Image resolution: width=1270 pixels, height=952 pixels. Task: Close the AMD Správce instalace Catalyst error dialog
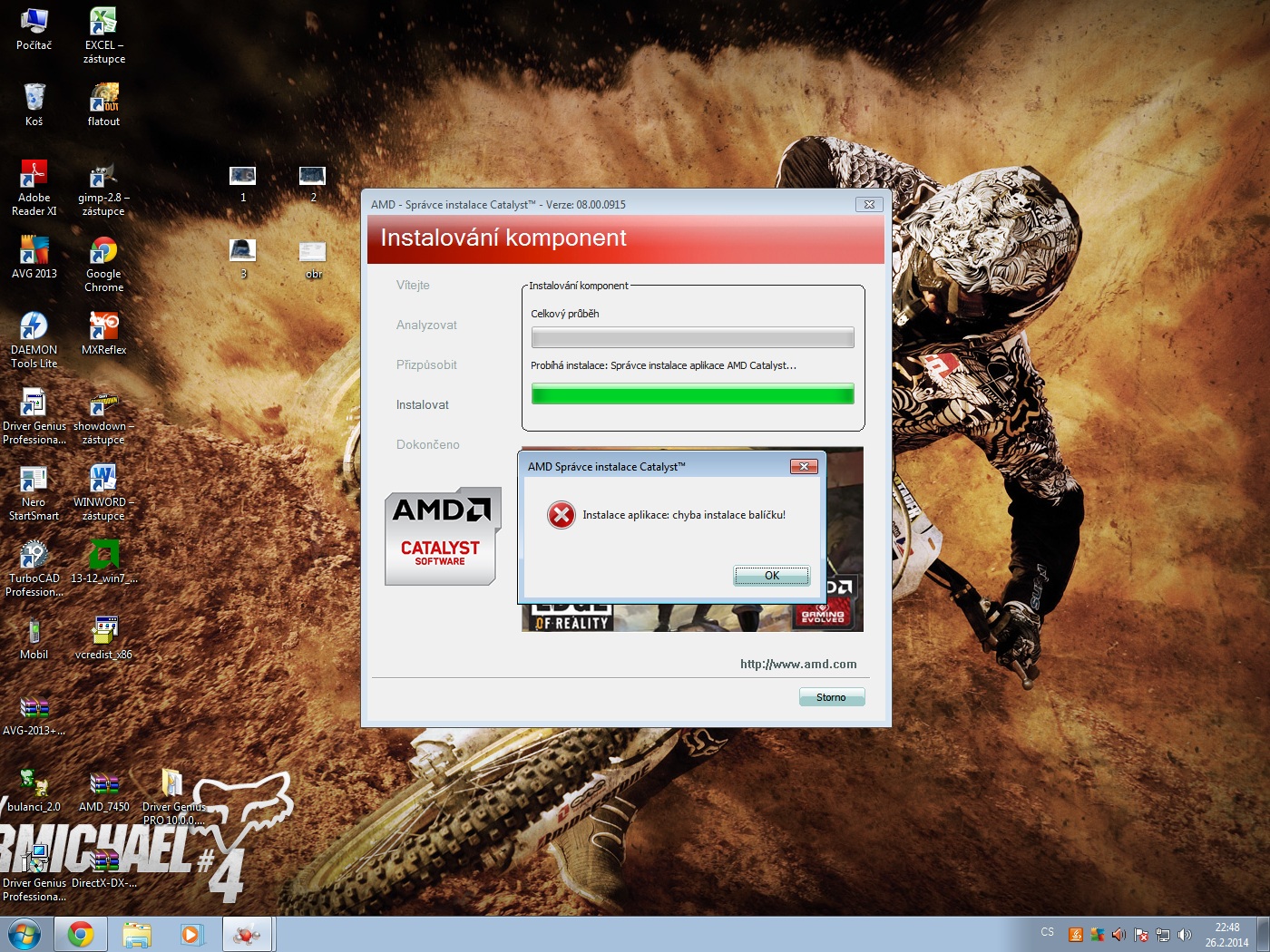(x=804, y=466)
